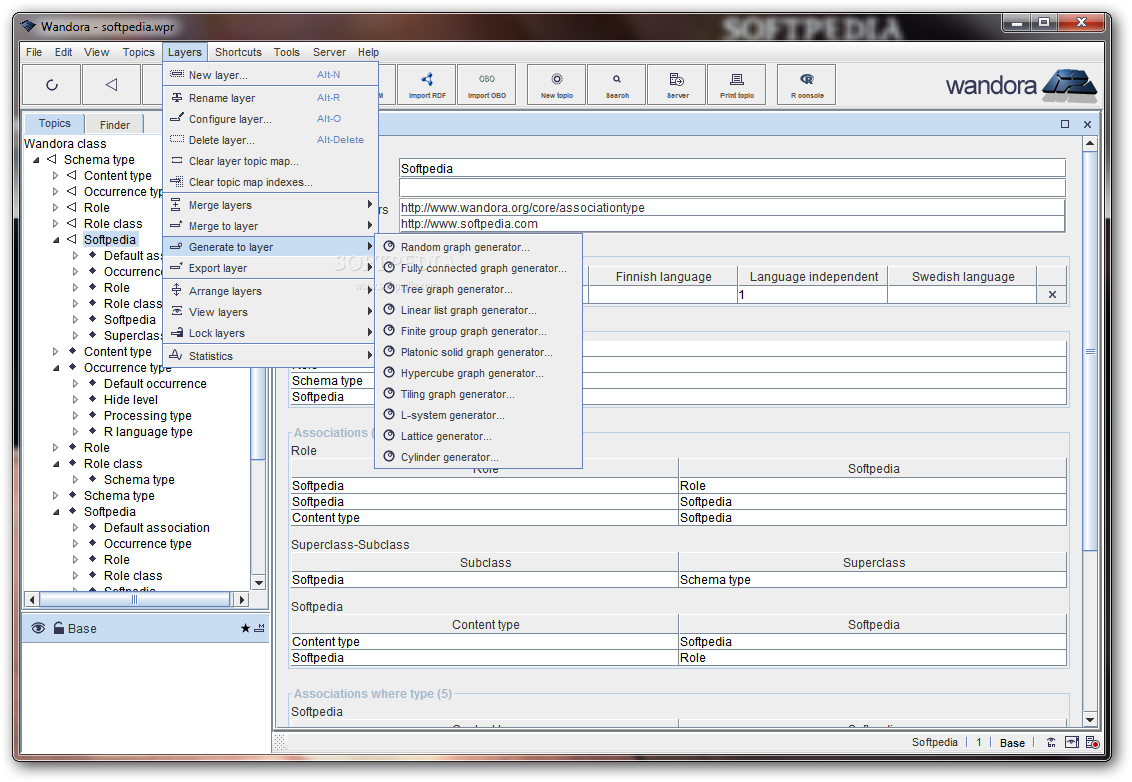Click tree scrollbar down arrow

[259, 583]
